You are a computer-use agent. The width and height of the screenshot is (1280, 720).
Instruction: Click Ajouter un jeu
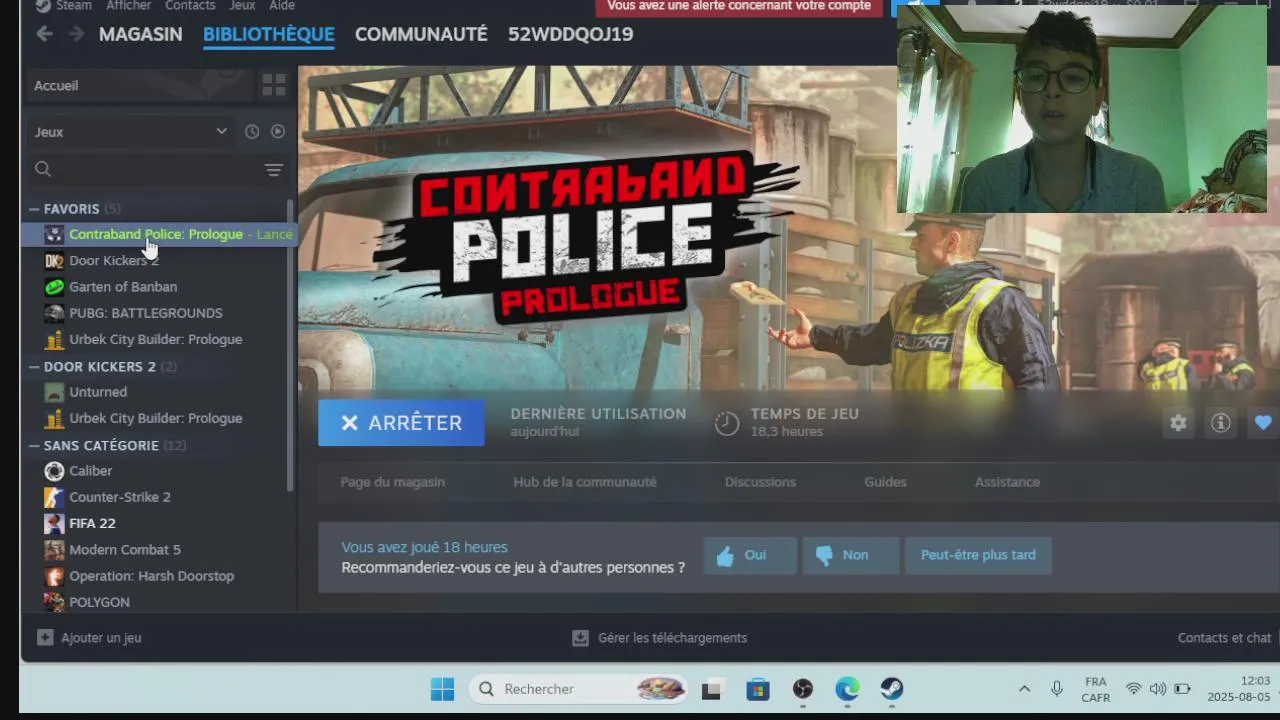tap(89, 638)
